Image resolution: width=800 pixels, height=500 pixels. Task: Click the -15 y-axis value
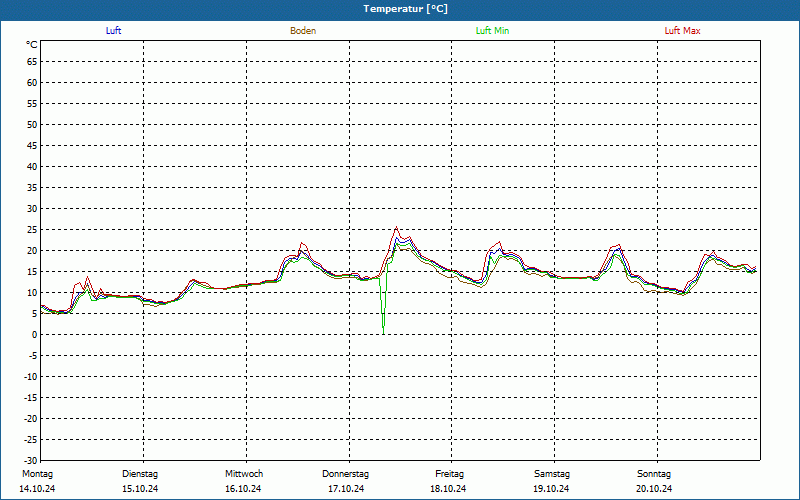[31, 397]
